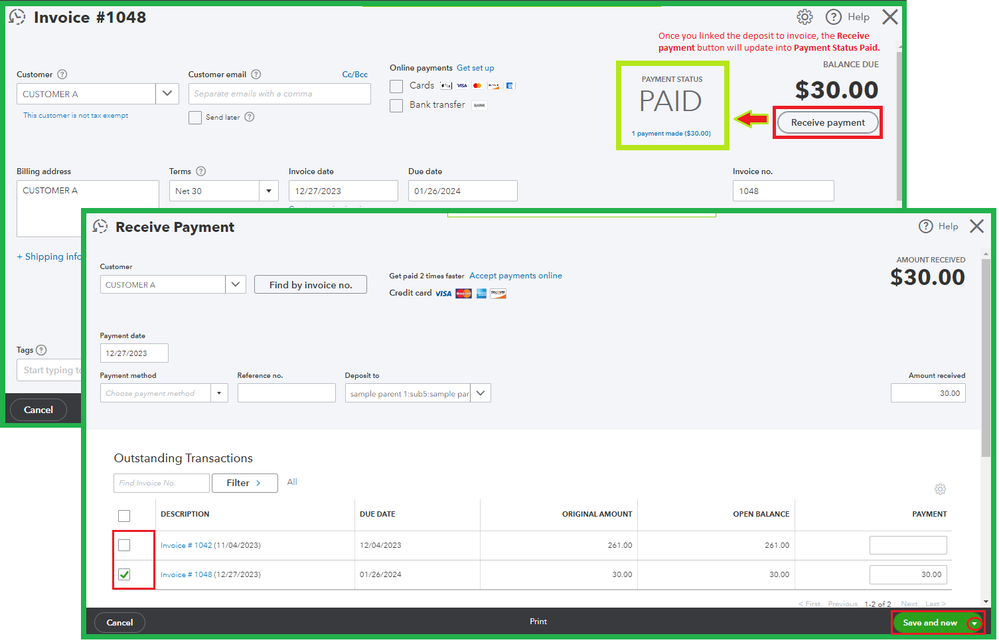This screenshot has width=999, height=643.
Task: Click the Receive payment button
Action: click(828, 123)
